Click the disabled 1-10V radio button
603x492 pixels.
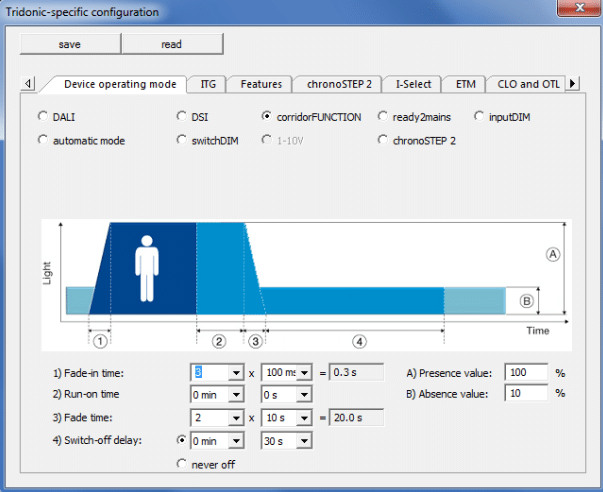pyautogui.click(x=266, y=140)
